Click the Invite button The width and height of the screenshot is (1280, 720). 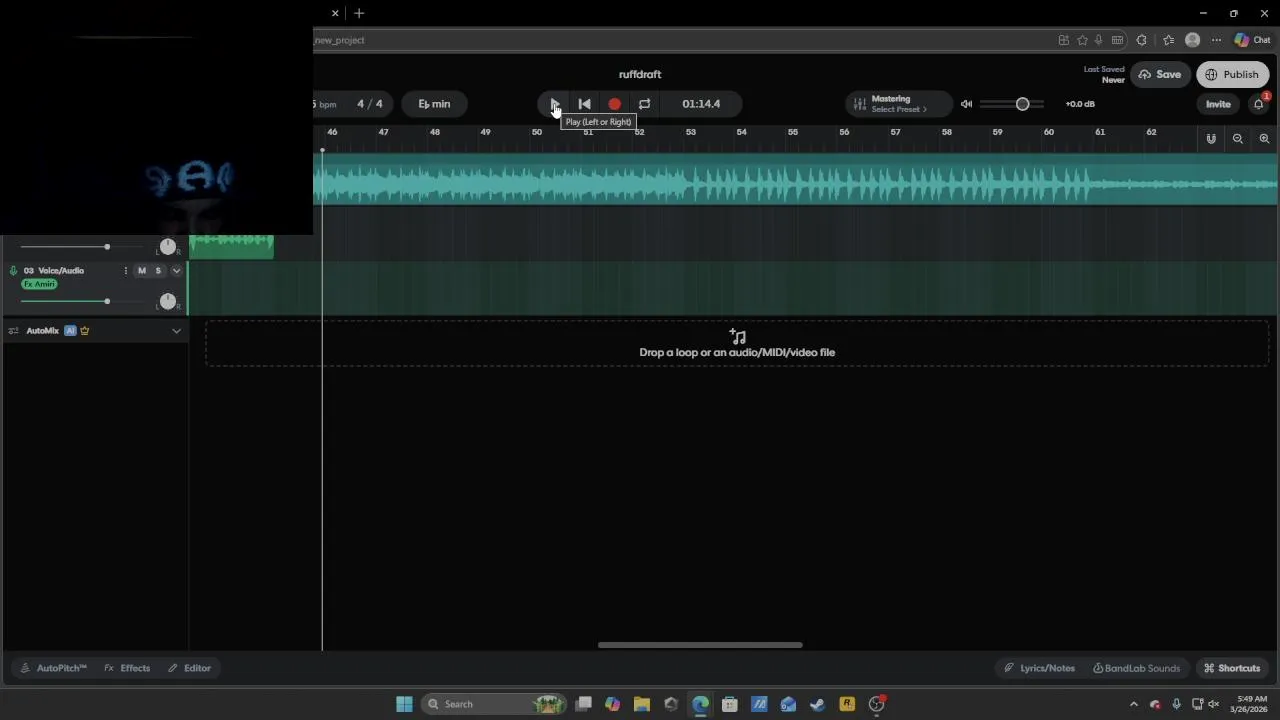pyautogui.click(x=1218, y=104)
